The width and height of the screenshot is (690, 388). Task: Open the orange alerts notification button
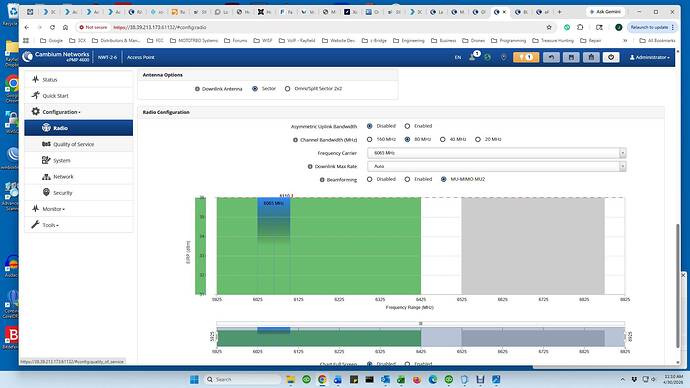[x=526, y=57]
